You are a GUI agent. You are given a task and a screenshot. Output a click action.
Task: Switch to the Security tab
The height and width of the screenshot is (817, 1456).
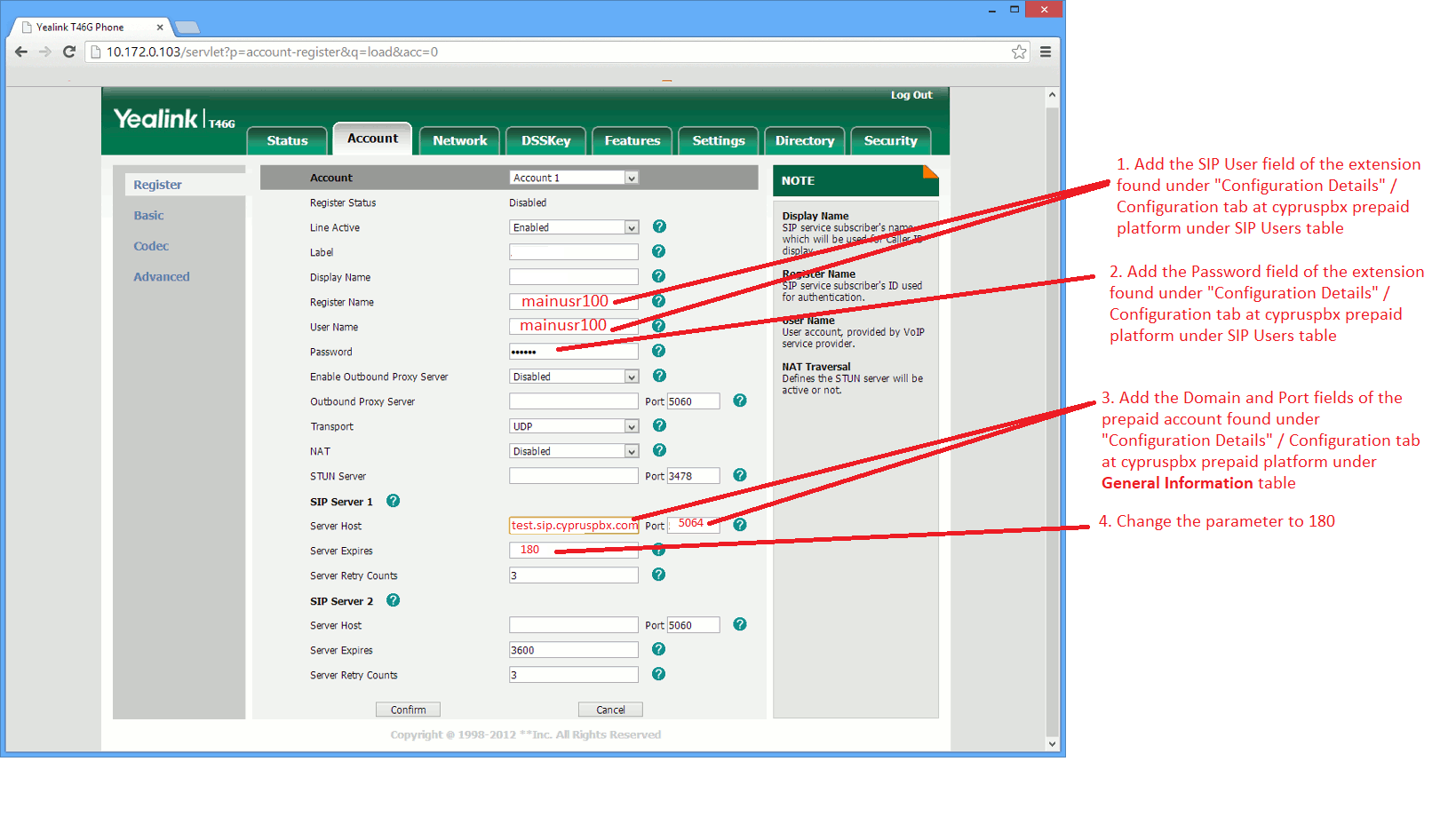891,140
